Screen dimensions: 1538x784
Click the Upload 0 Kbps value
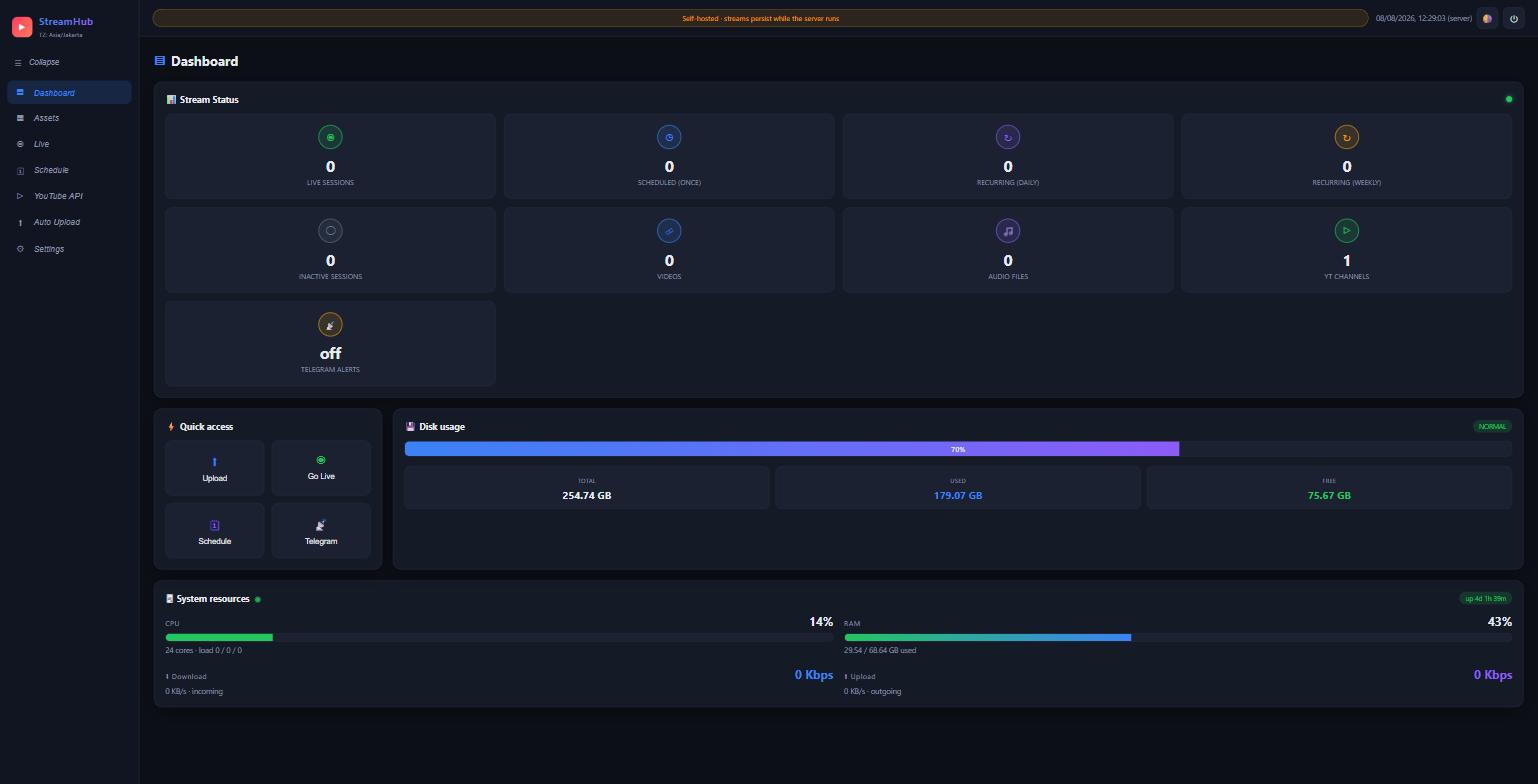tap(1493, 675)
